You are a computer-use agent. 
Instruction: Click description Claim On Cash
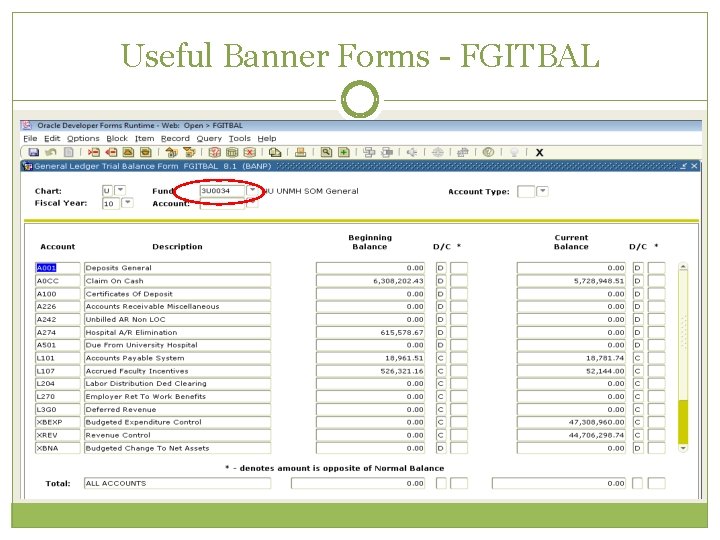pyautogui.click(x=177, y=281)
